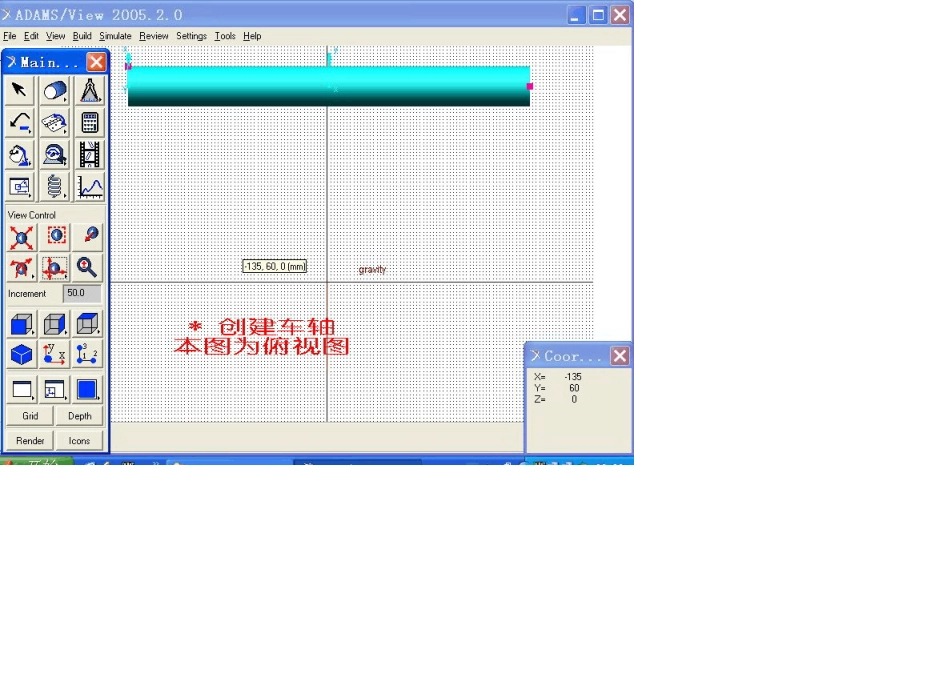Viewport: 950px width, 697px height.
Task: Open the File menu
Action: 10,36
